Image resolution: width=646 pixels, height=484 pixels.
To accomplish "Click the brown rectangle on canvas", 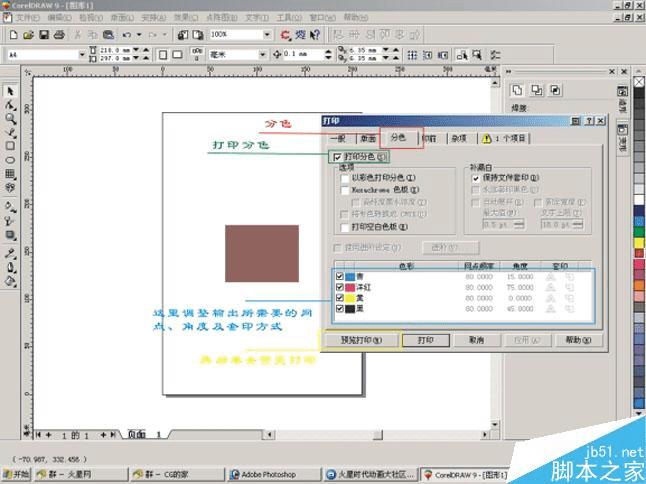I will click(262, 253).
